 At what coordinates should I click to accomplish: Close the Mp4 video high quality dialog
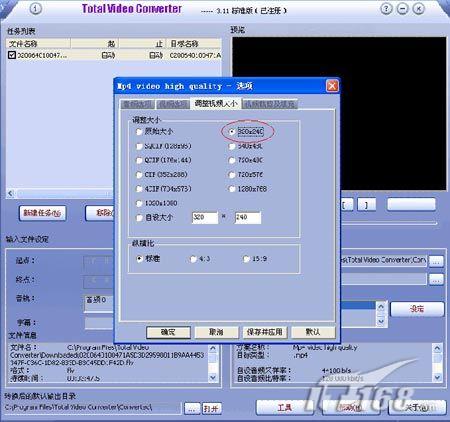332,86
